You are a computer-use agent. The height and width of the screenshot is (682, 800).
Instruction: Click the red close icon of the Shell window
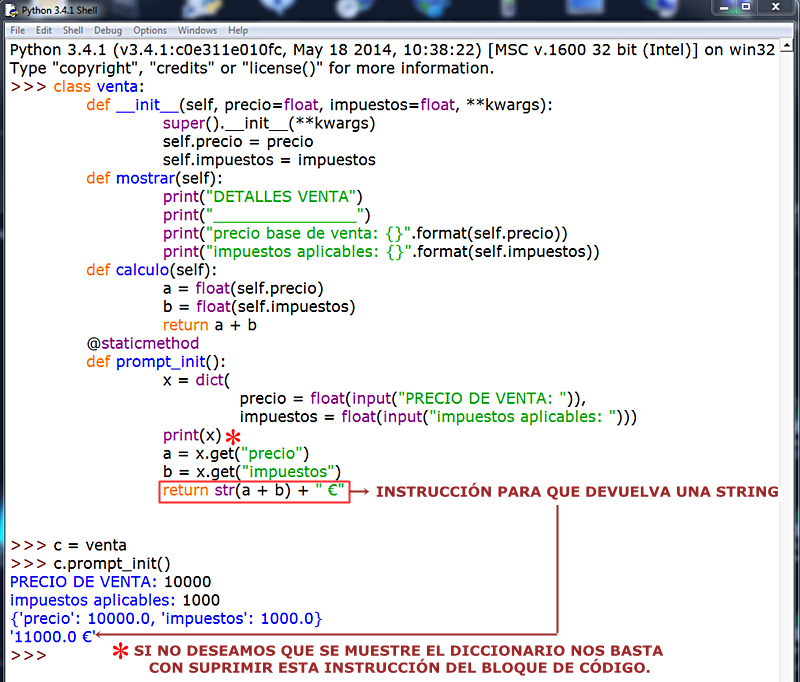click(776, 8)
